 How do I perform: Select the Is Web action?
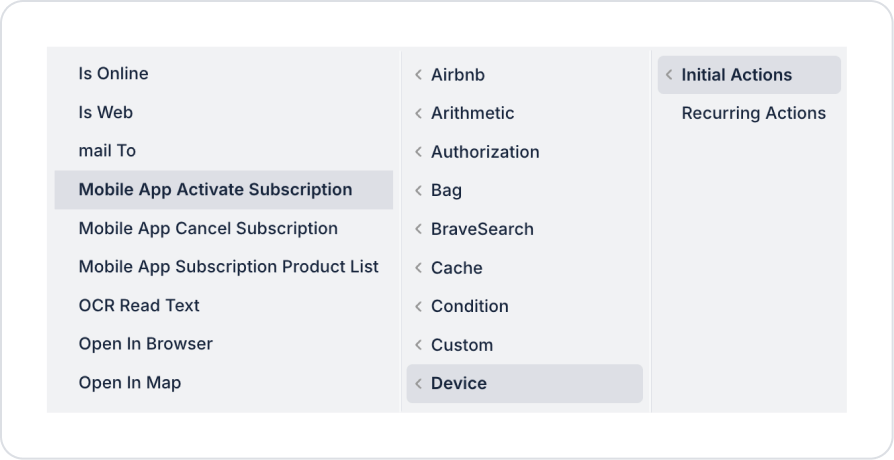point(105,112)
